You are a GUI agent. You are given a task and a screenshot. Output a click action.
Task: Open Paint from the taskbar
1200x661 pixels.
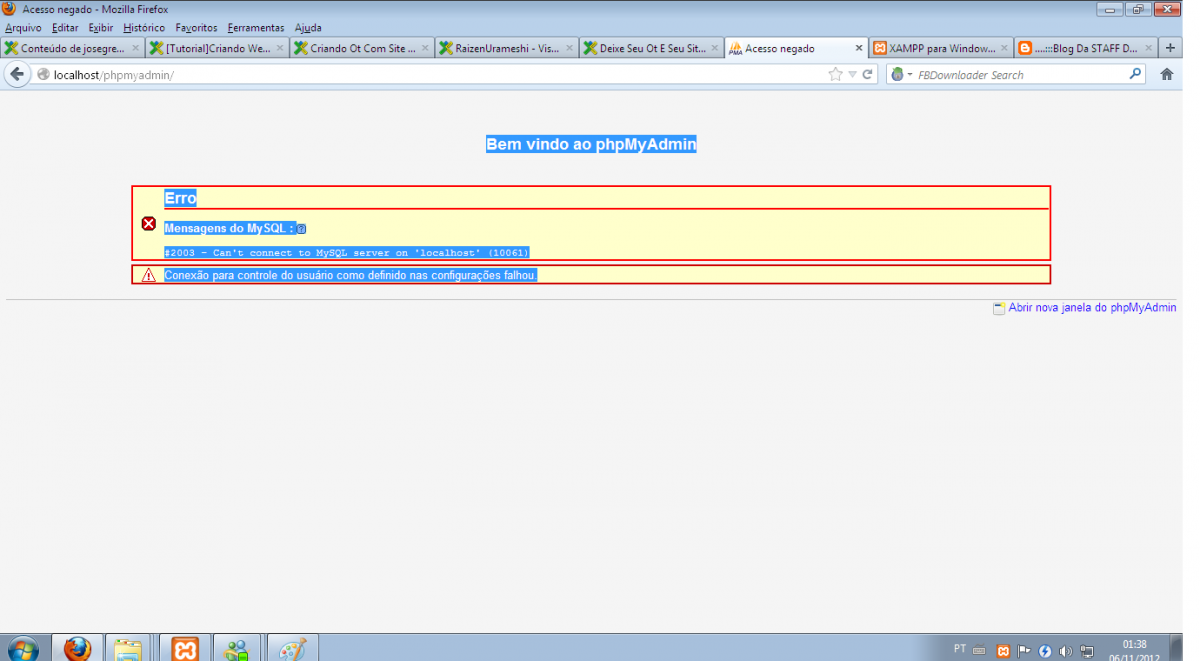coord(291,649)
